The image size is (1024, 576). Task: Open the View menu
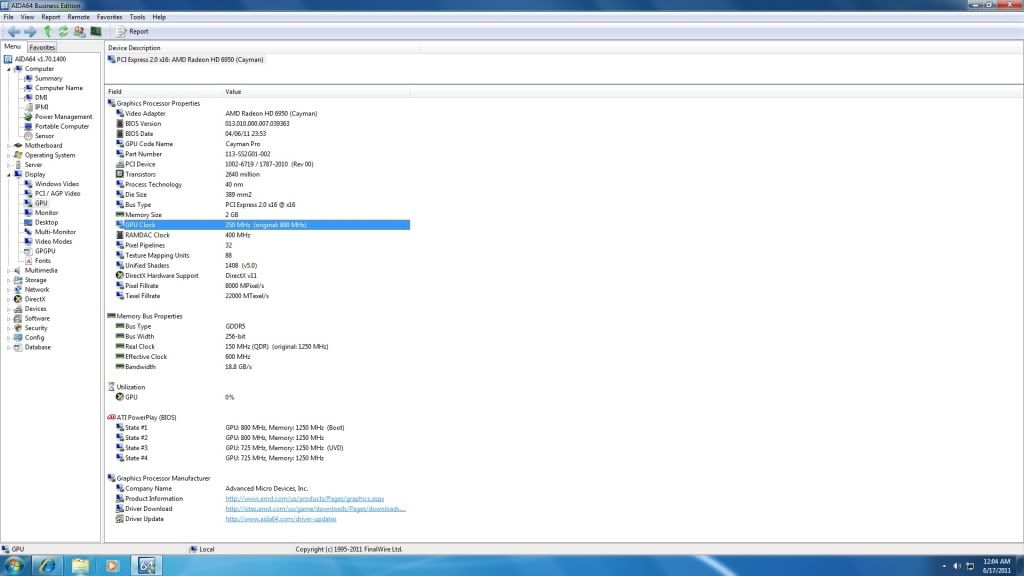[x=27, y=17]
